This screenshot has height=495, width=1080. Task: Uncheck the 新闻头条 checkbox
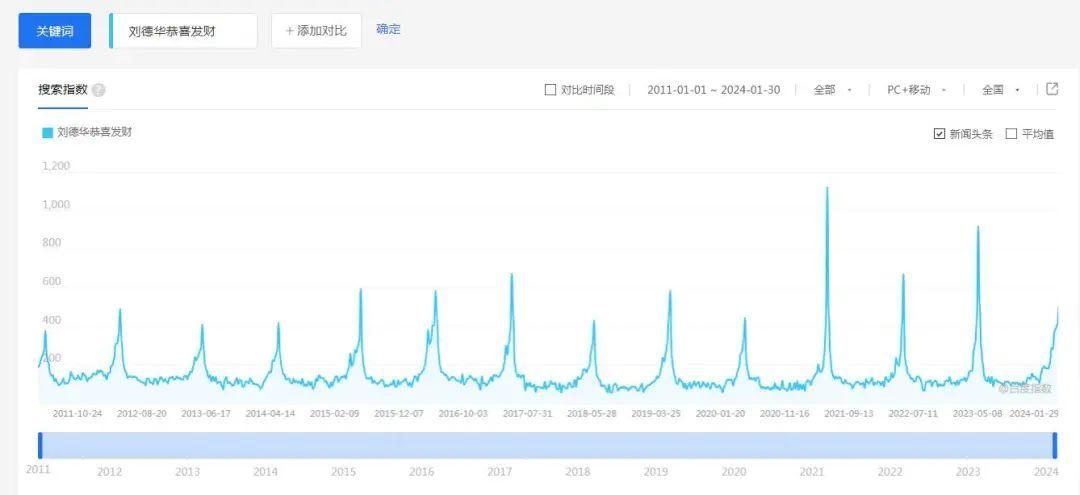click(939, 134)
